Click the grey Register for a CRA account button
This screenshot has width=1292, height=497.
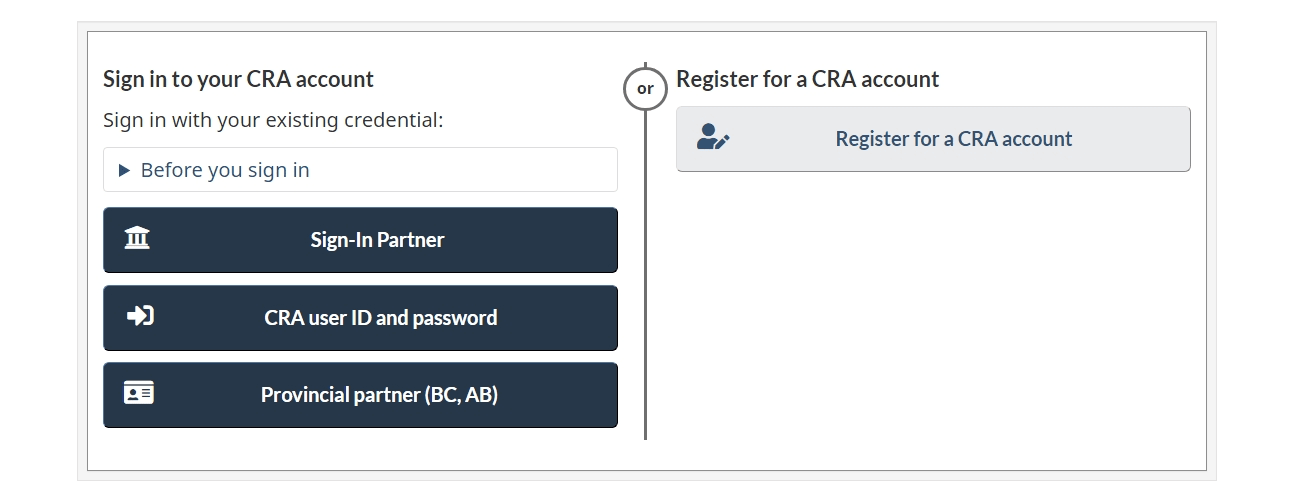[x=933, y=139]
